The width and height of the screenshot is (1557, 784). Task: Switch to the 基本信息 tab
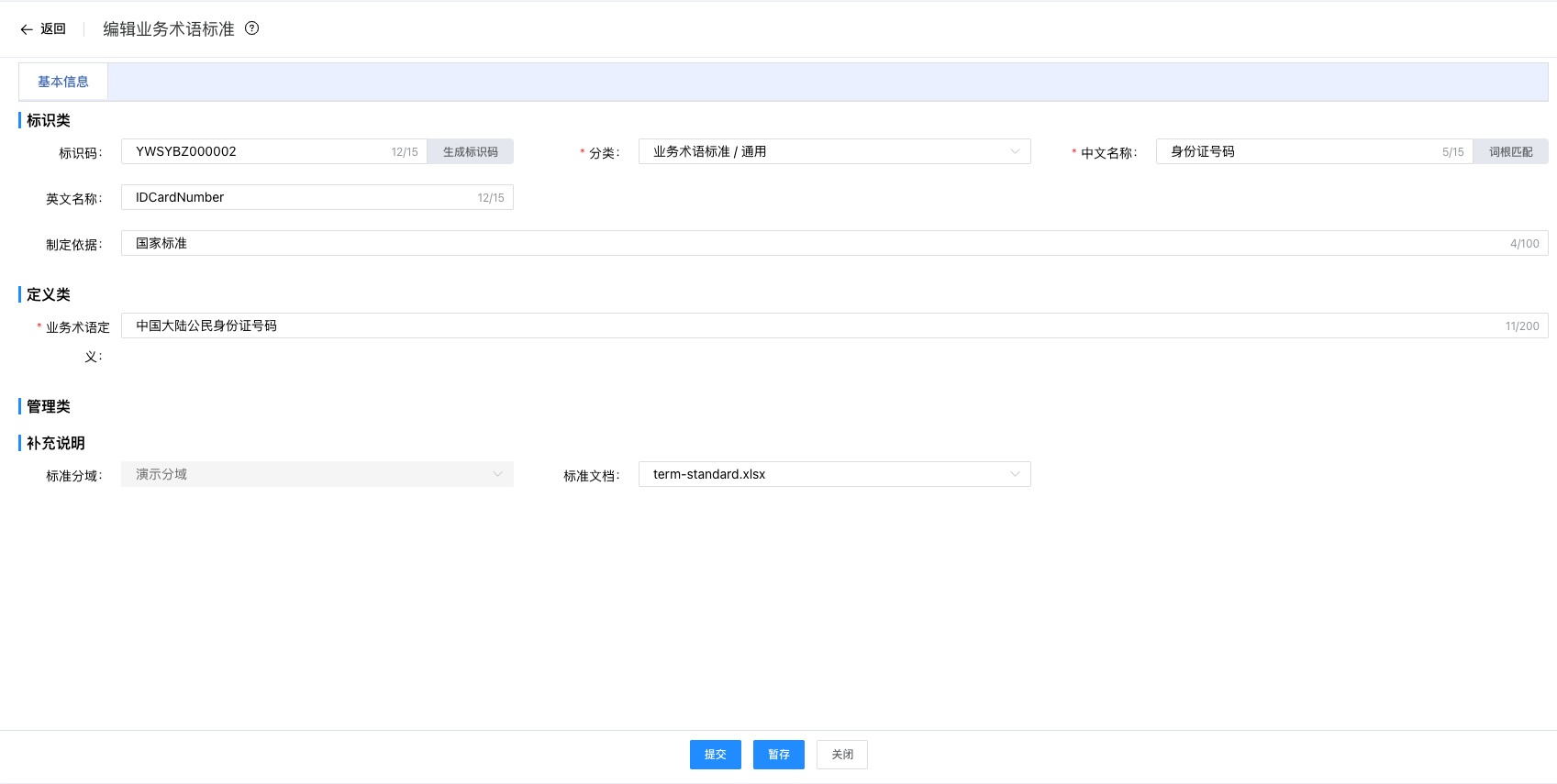[x=63, y=82]
